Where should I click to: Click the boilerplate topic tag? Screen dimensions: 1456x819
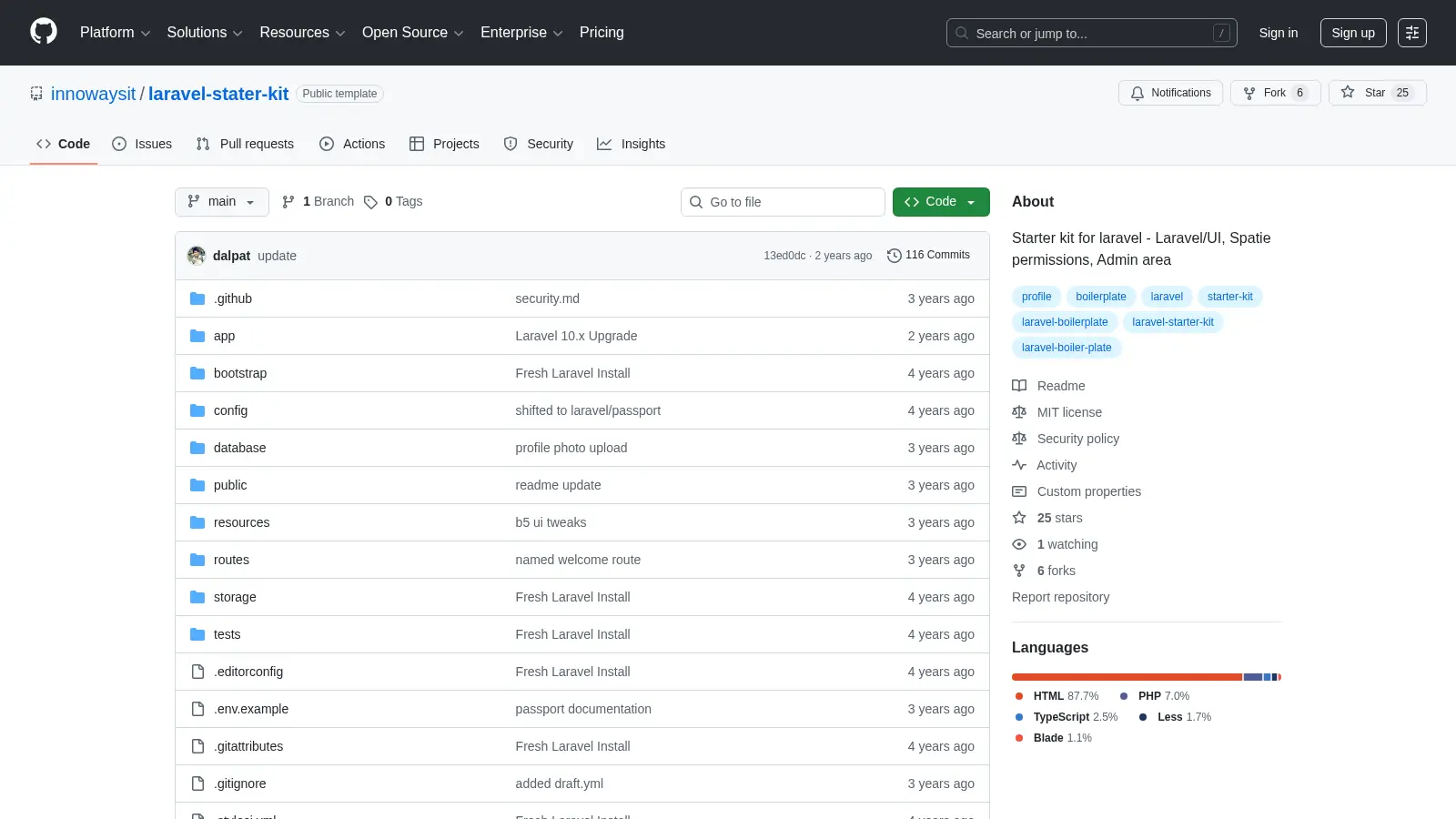[1101, 297]
